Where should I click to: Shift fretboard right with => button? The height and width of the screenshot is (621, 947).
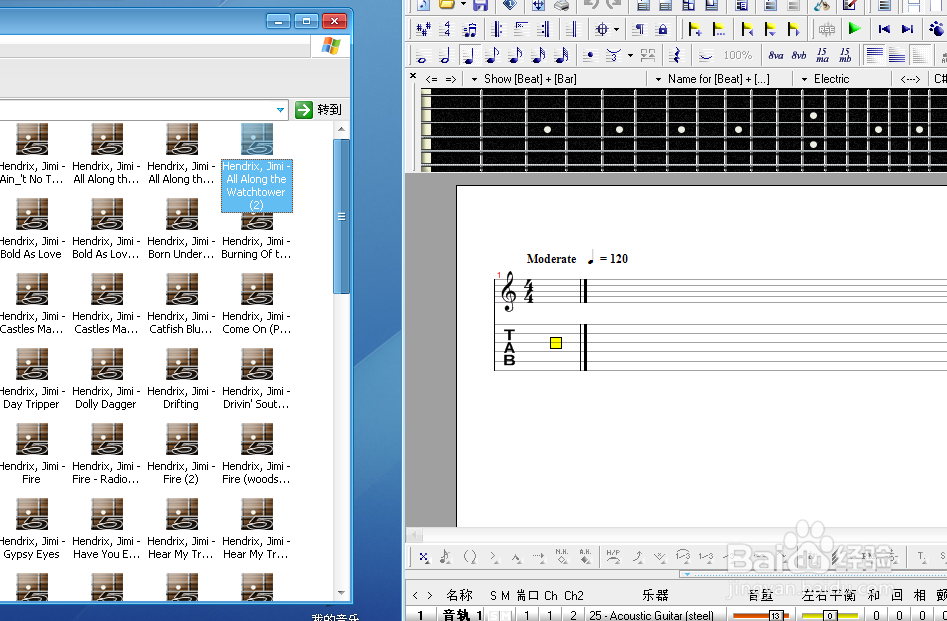click(x=451, y=79)
